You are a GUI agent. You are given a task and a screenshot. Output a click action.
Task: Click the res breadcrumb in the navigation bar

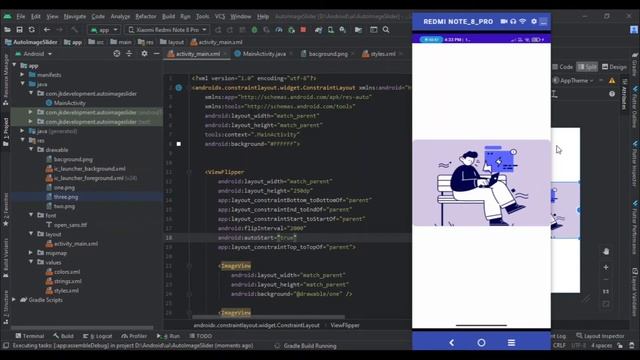tap(146, 42)
